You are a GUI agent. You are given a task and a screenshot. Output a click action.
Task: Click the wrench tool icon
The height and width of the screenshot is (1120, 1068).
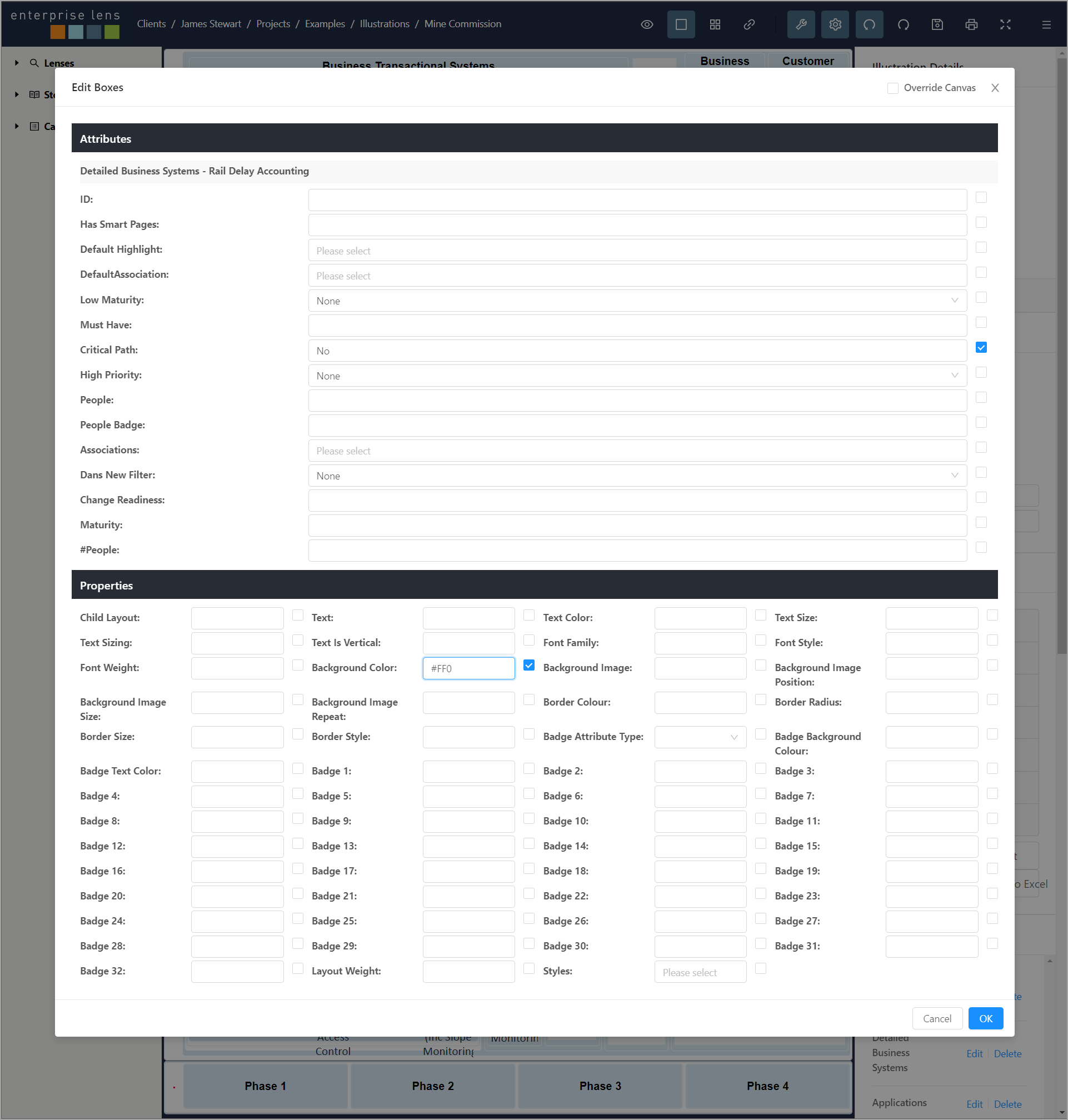click(x=801, y=24)
